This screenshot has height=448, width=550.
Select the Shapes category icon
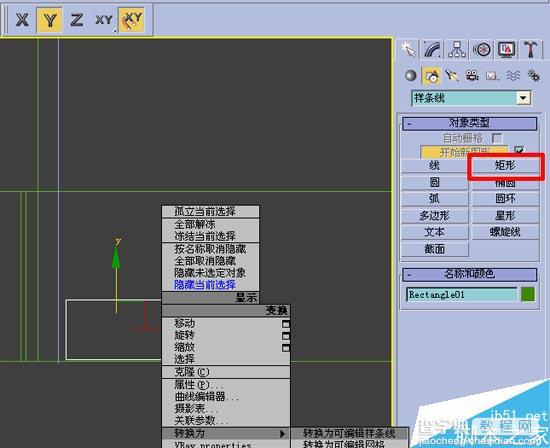[x=431, y=75]
